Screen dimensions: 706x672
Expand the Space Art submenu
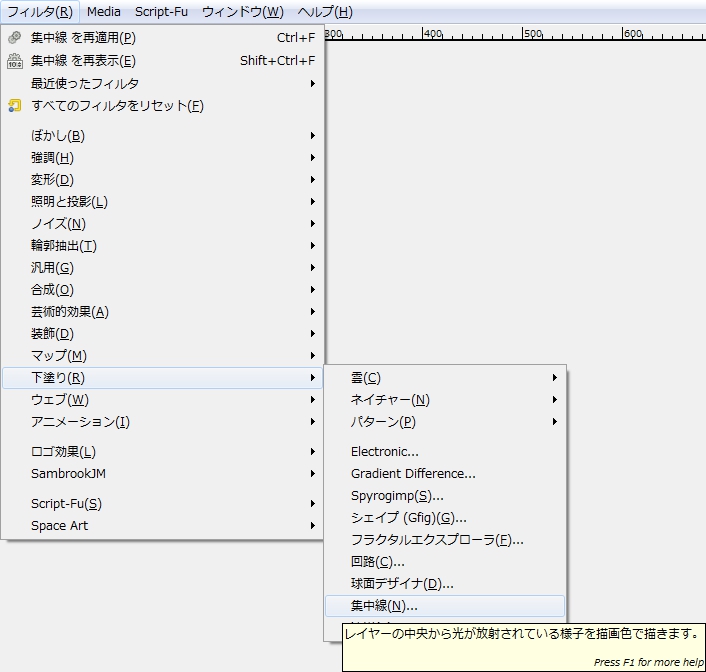point(162,526)
